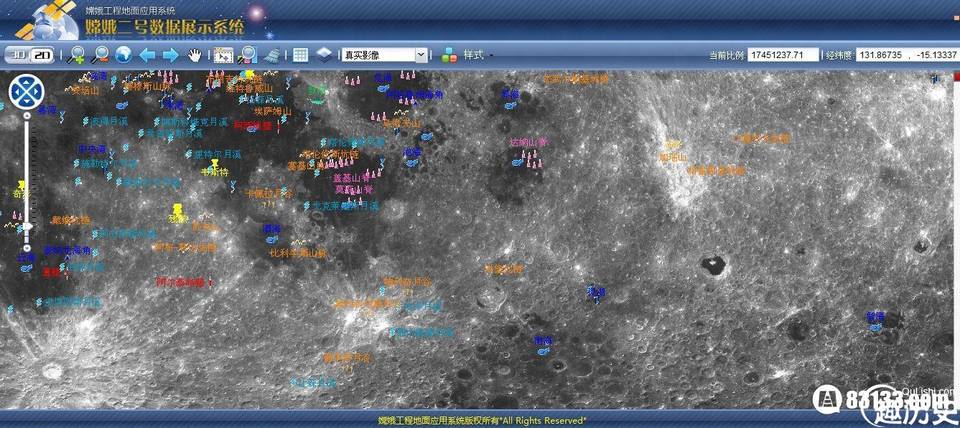Pick the measure tool icon
Image resolution: width=960 pixels, height=428 pixels.
click(272, 55)
